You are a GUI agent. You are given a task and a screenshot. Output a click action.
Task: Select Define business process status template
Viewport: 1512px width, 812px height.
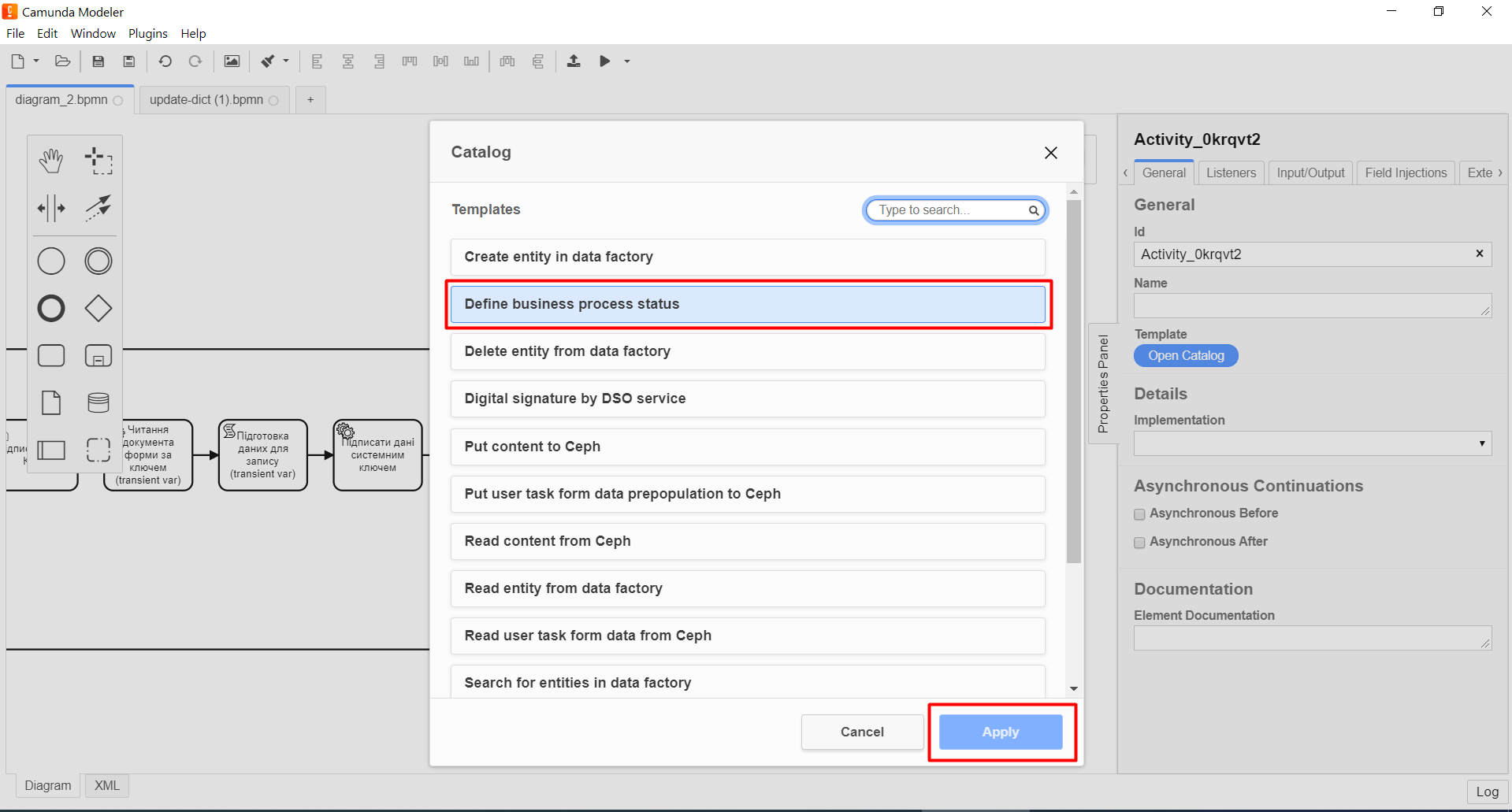[748, 304]
